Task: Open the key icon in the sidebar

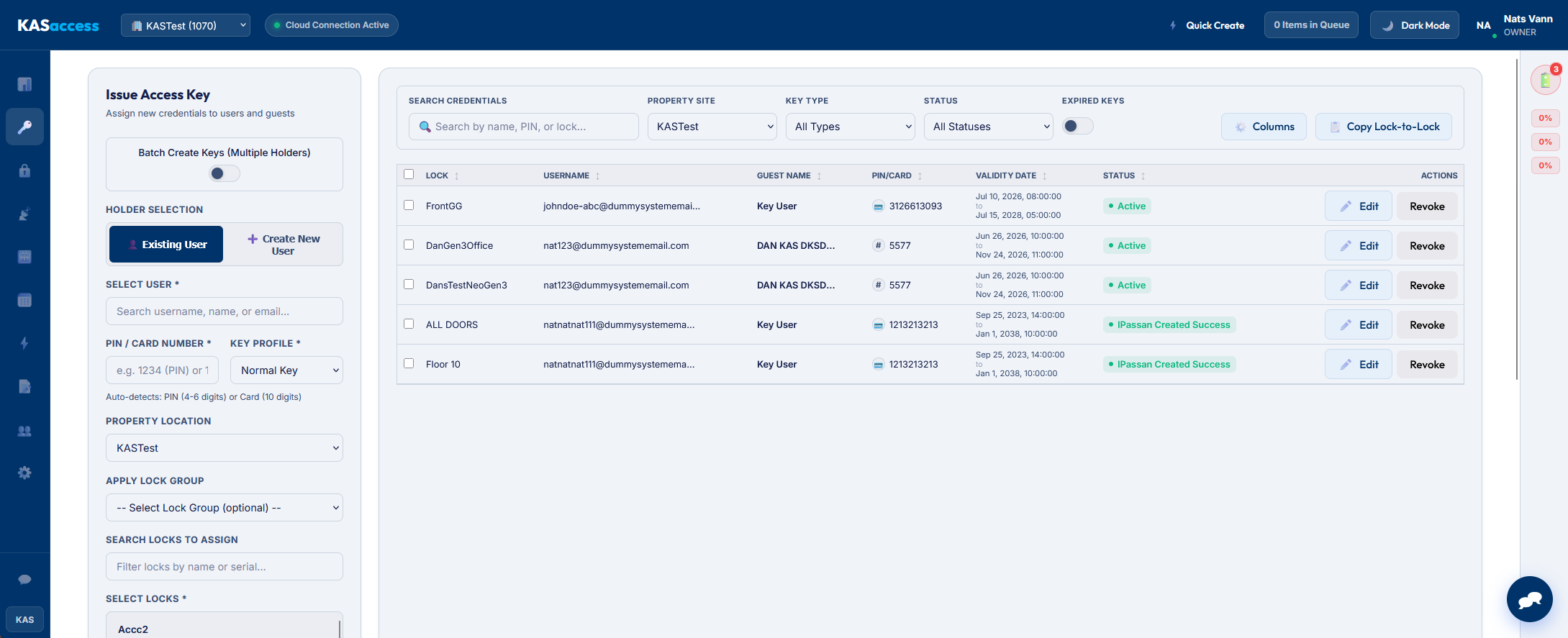Action: pyautogui.click(x=24, y=127)
